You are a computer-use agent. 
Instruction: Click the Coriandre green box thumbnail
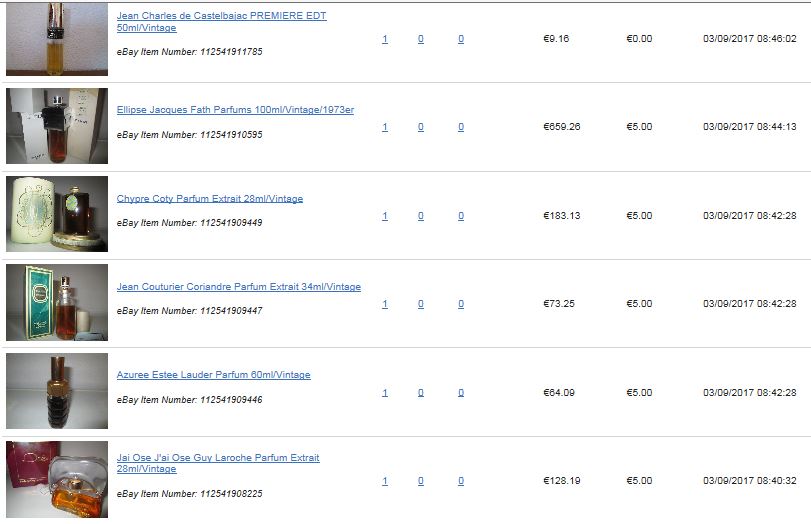pyautogui.click(x=57, y=302)
